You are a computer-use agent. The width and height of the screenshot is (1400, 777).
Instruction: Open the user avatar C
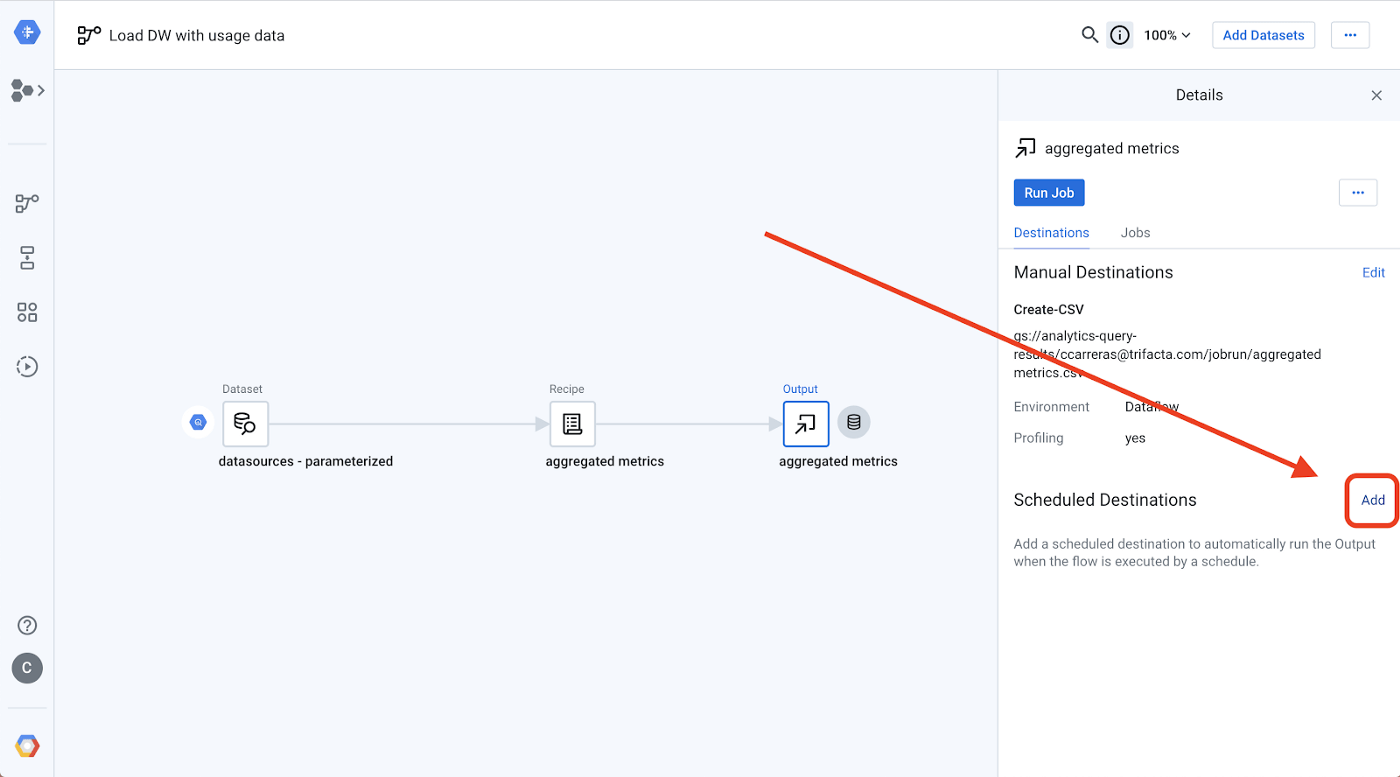27,668
